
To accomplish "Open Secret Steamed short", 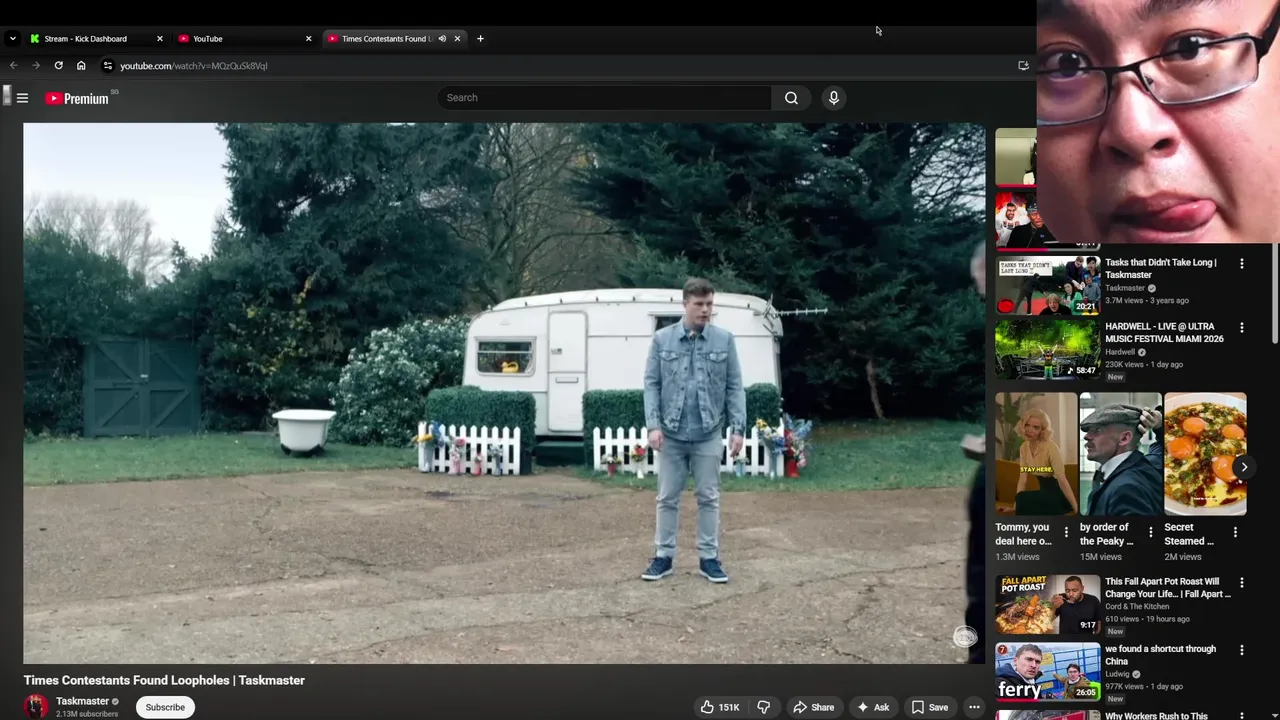I will click(x=1205, y=453).
